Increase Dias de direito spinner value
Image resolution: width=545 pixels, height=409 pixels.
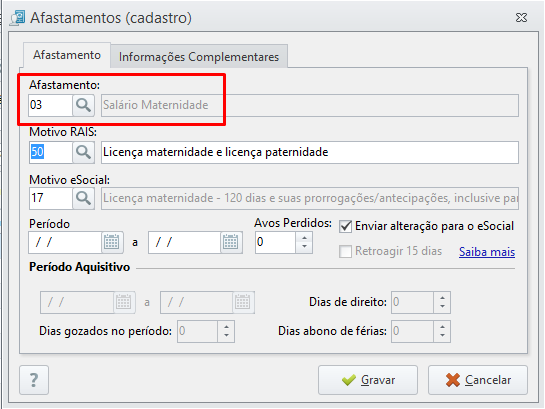point(442,298)
